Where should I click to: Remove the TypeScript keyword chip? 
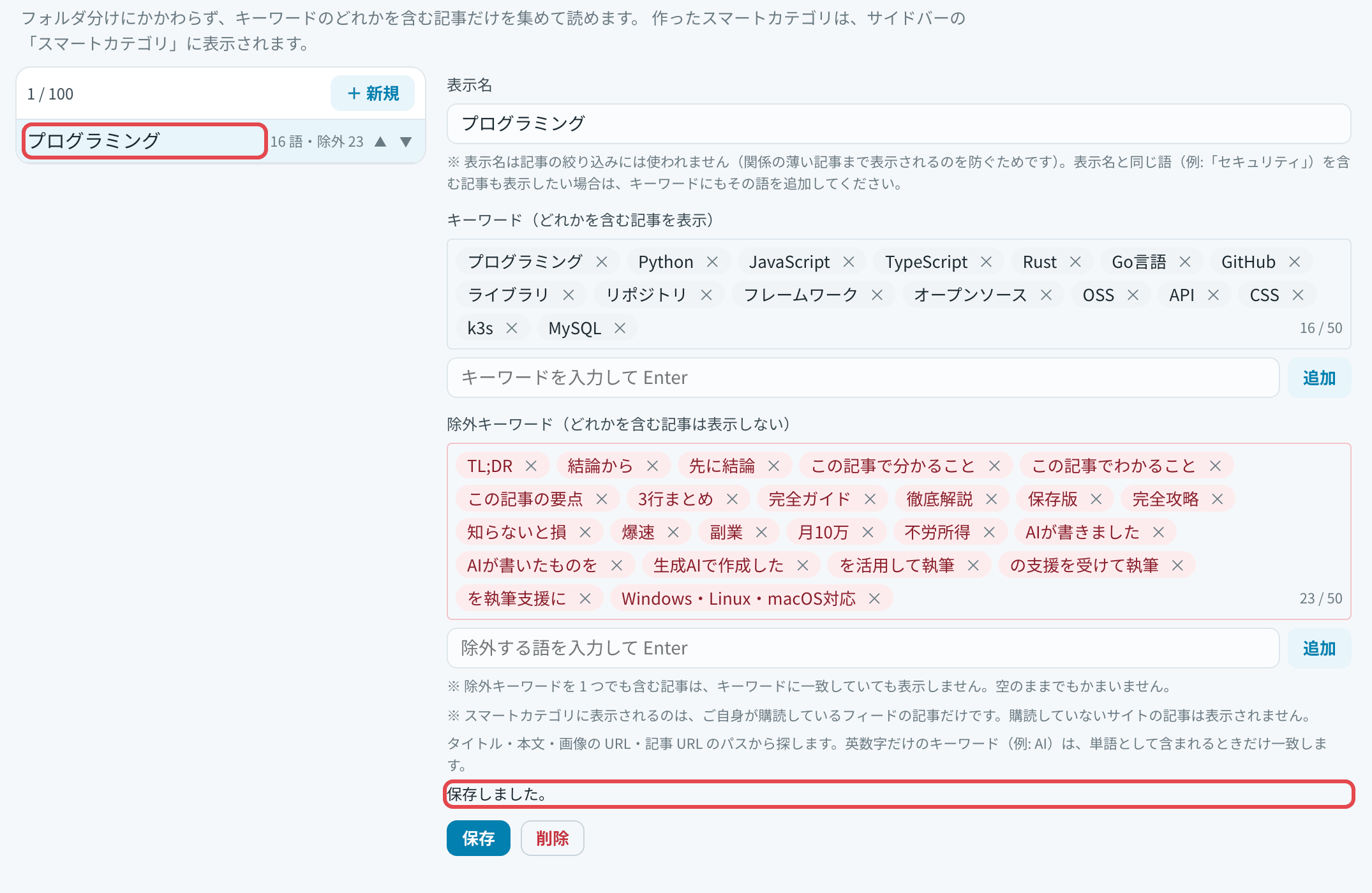point(986,262)
